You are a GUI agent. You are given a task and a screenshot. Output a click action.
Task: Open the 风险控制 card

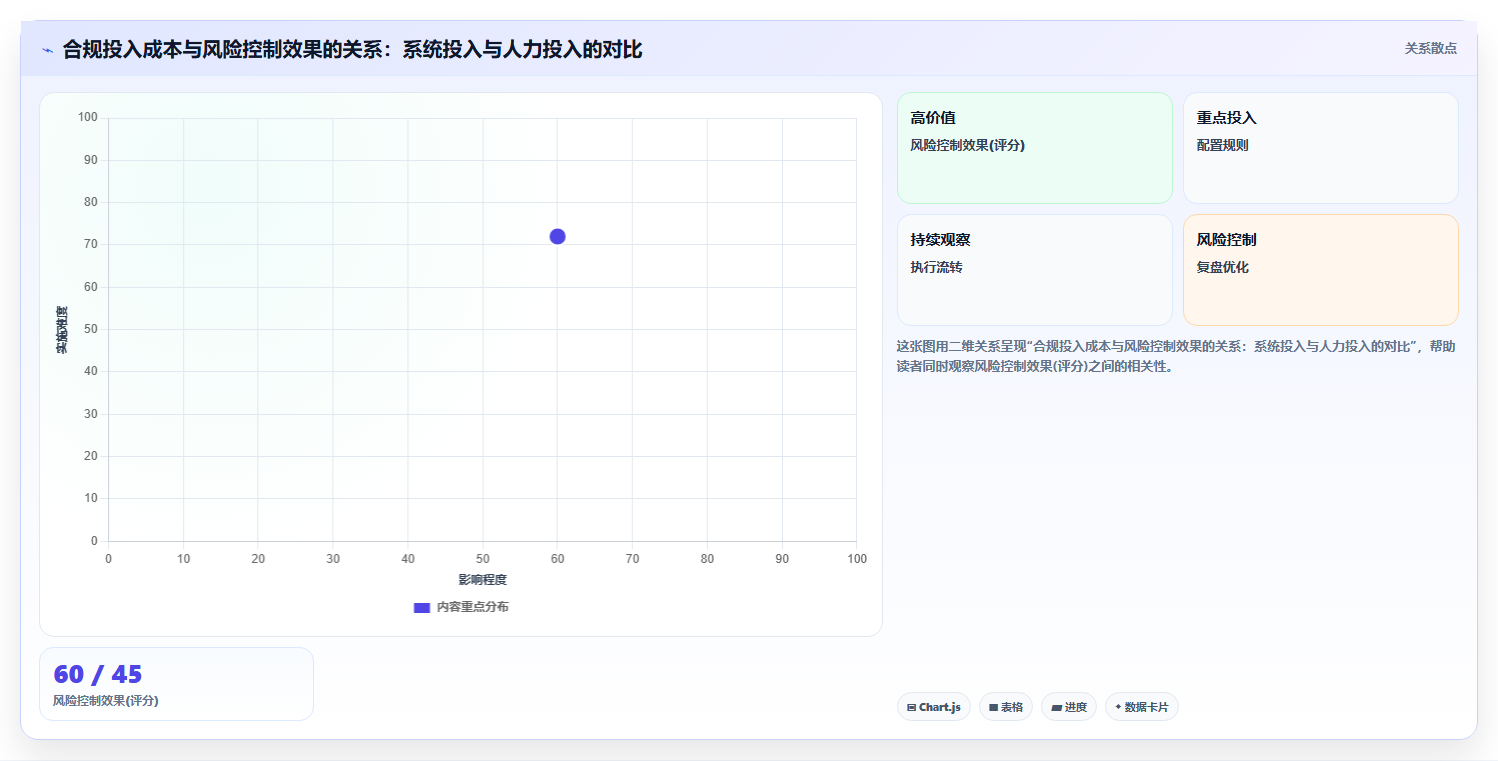tap(1321, 270)
